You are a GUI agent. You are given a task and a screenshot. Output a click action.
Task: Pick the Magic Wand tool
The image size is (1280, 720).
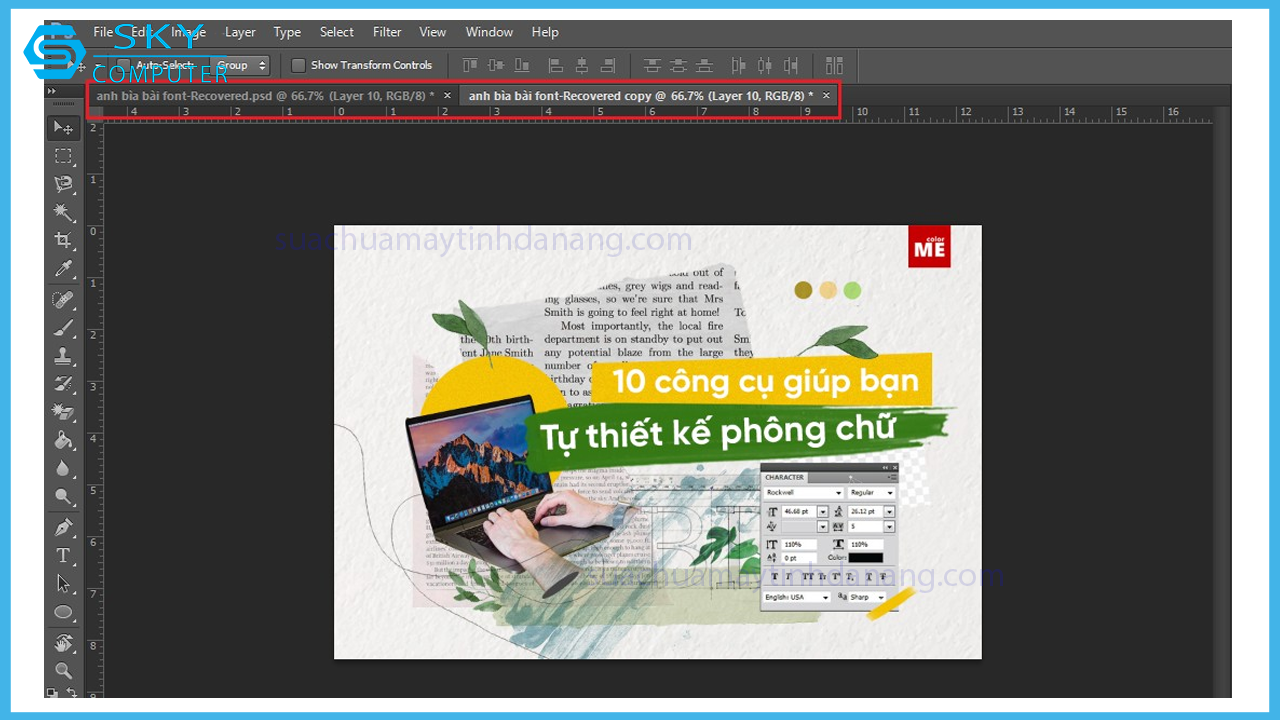64,212
